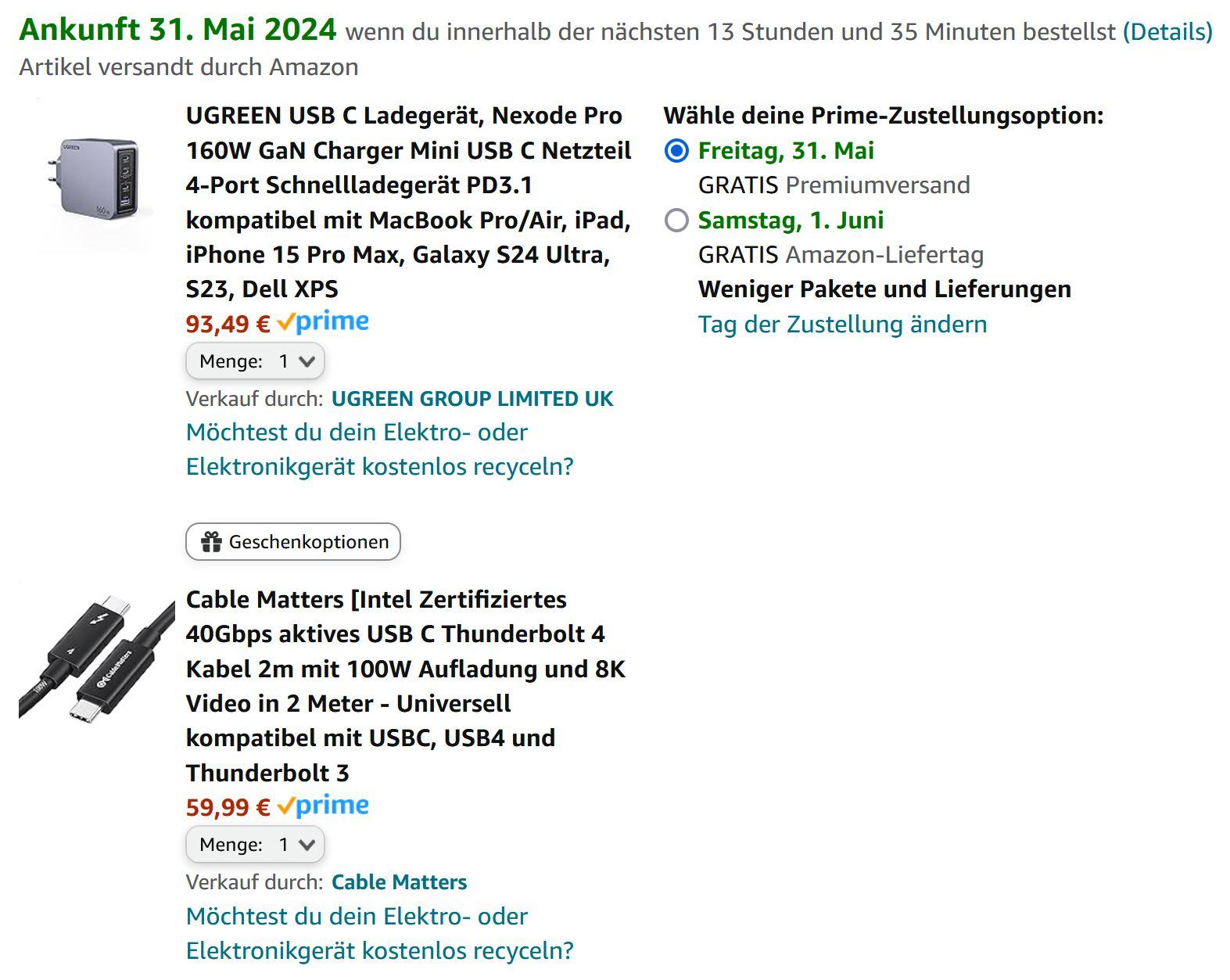Open the Cable Matters seller link
The image size is (1230, 980).
click(x=399, y=882)
